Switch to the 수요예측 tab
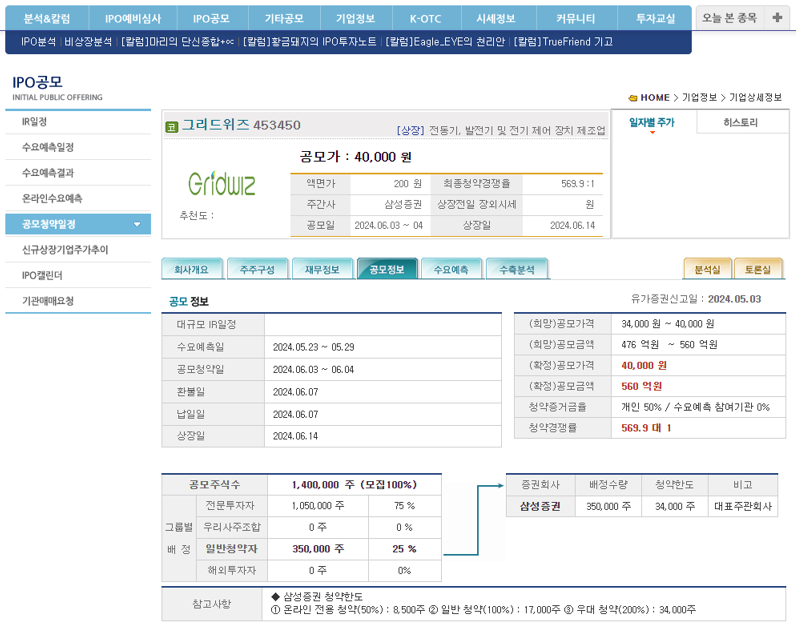The width and height of the screenshot is (796, 633). click(451, 270)
